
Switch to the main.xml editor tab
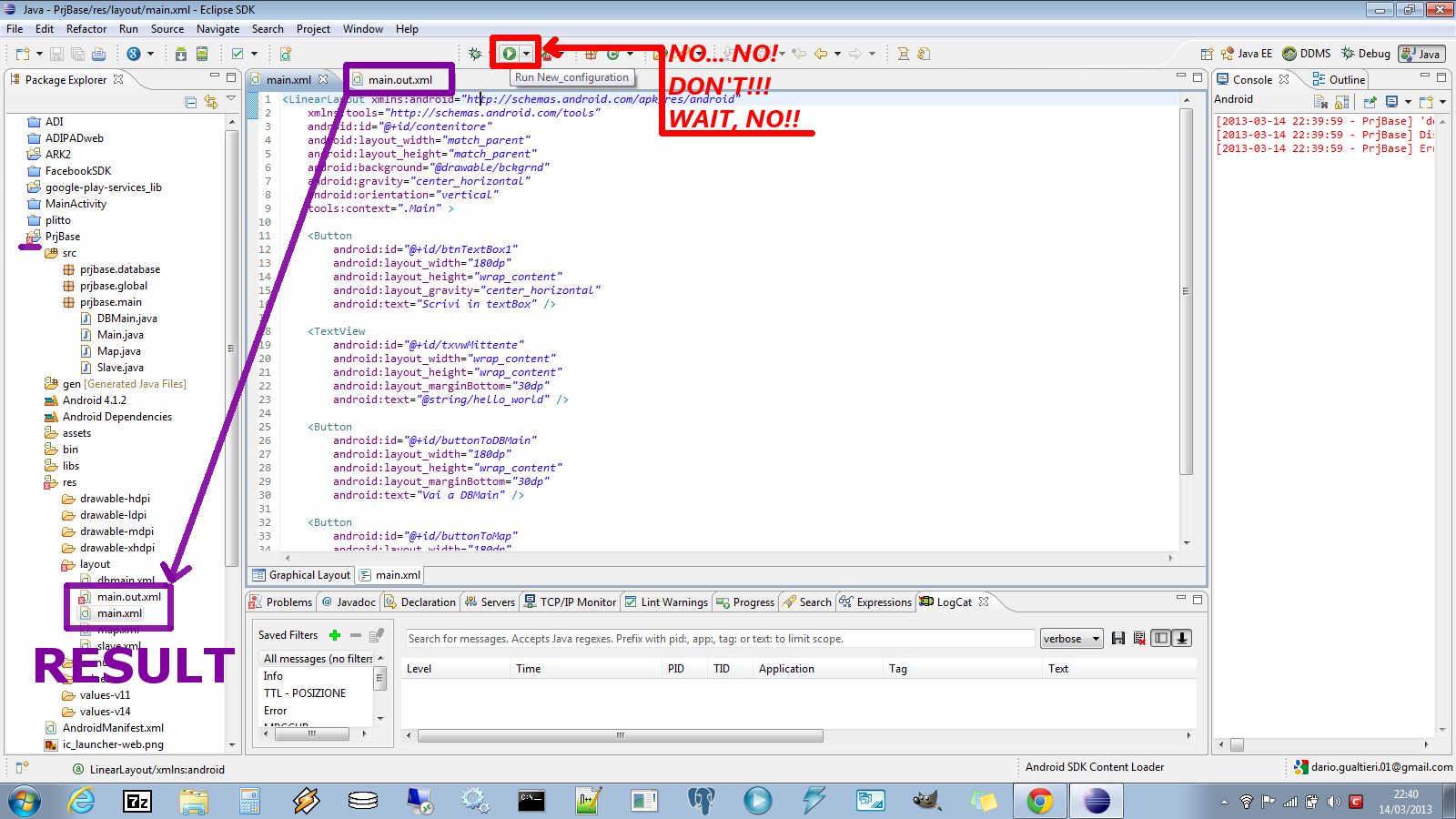[288, 80]
